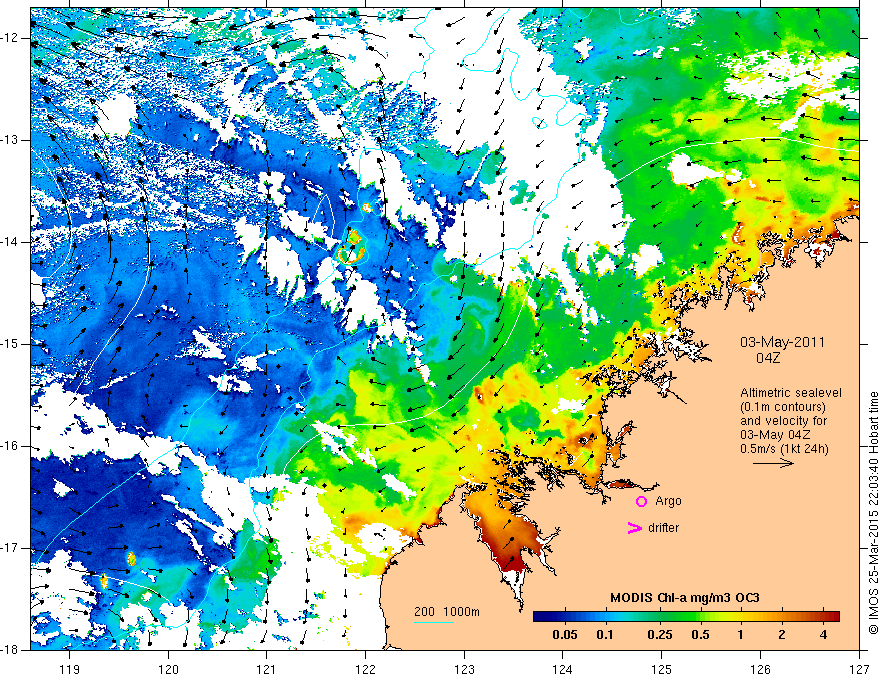Click the 0.5m/s velocity scale arrow
880x680 pixels.
point(773,463)
